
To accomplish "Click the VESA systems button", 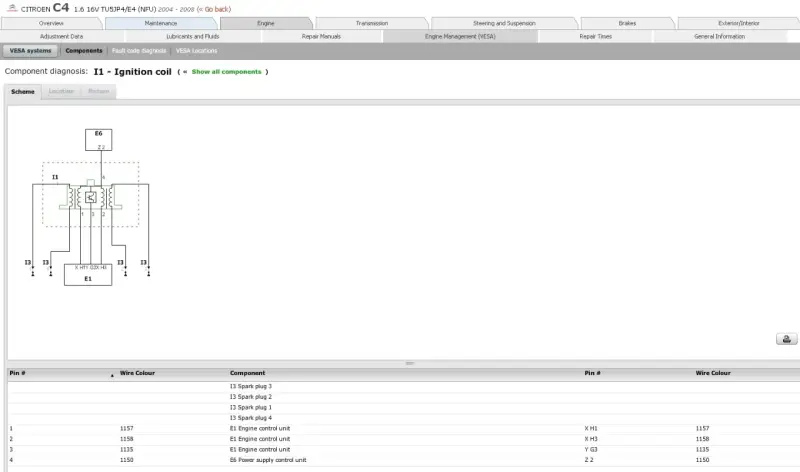I will [x=31, y=51].
